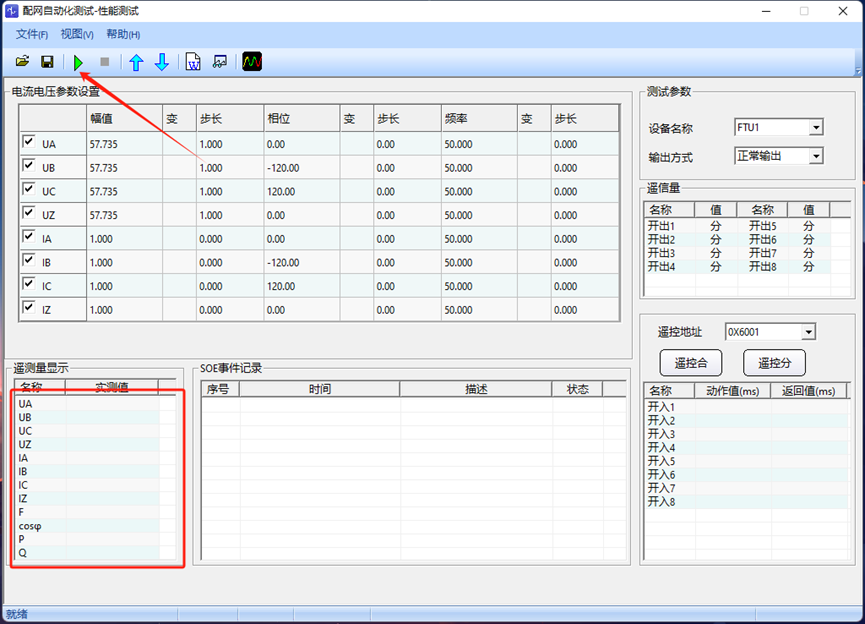Screen dimensions: 865x624
Task: Expand the 遥控地址 0X6001 dropdown
Action: 808,332
